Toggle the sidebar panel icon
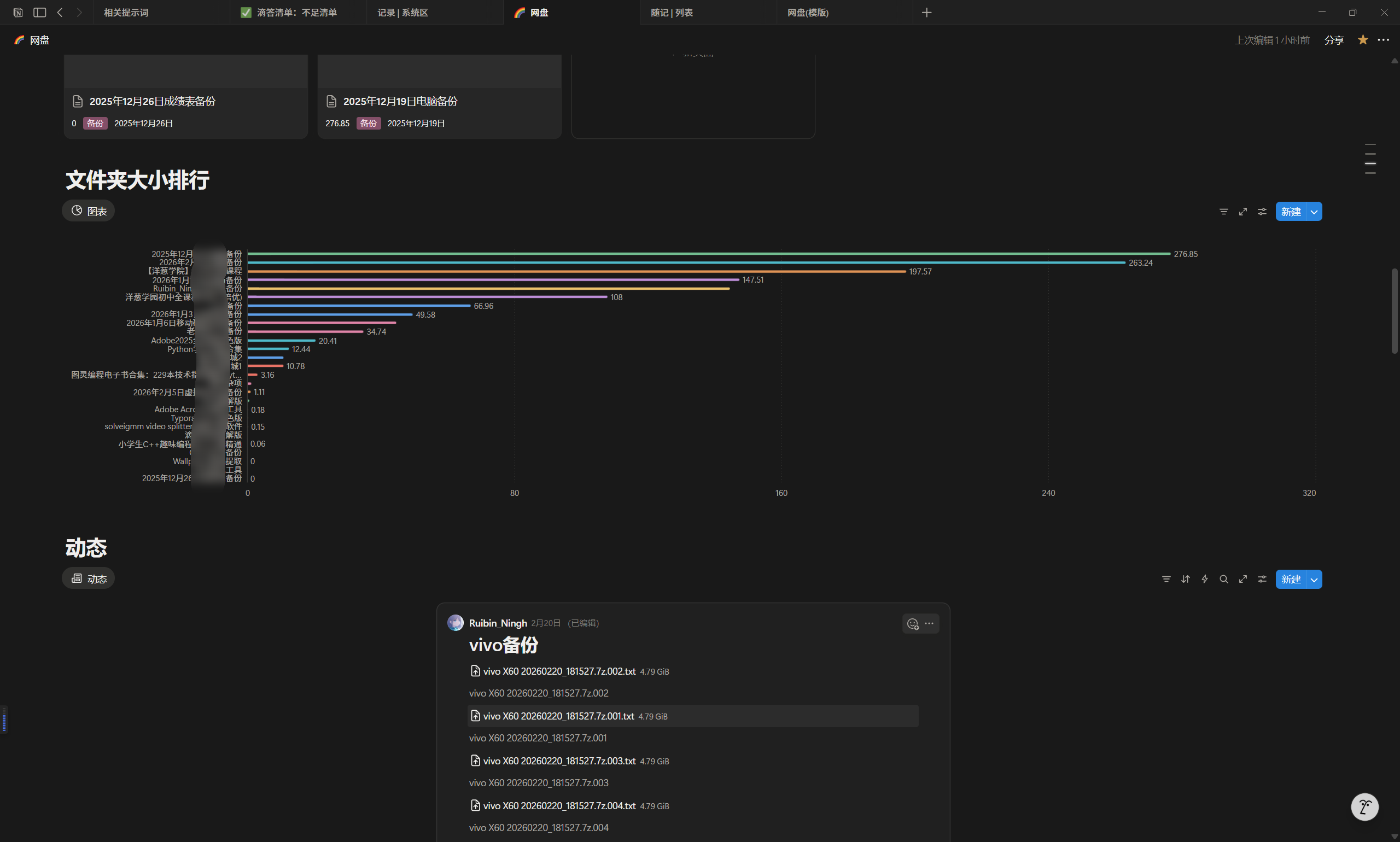 point(40,13)
